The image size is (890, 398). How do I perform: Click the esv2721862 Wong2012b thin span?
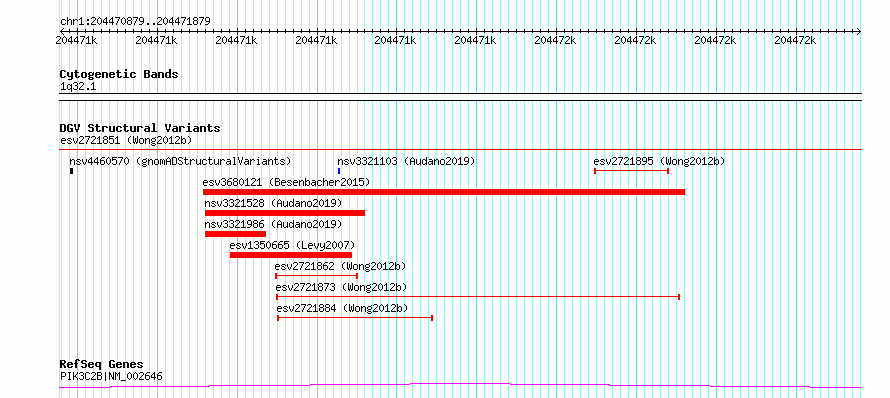point(316,276)
